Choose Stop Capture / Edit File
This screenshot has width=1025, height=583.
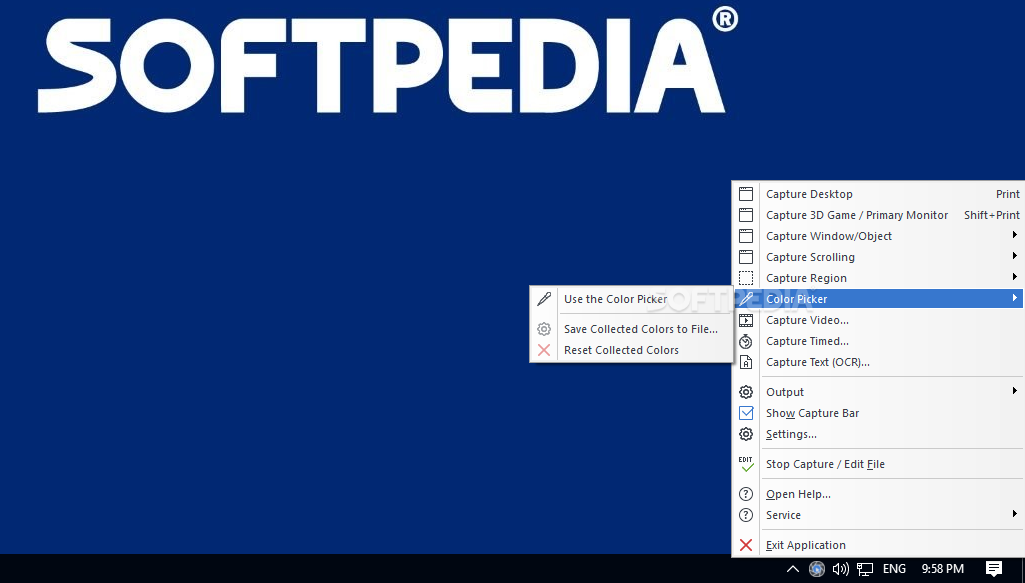(879, 464)
